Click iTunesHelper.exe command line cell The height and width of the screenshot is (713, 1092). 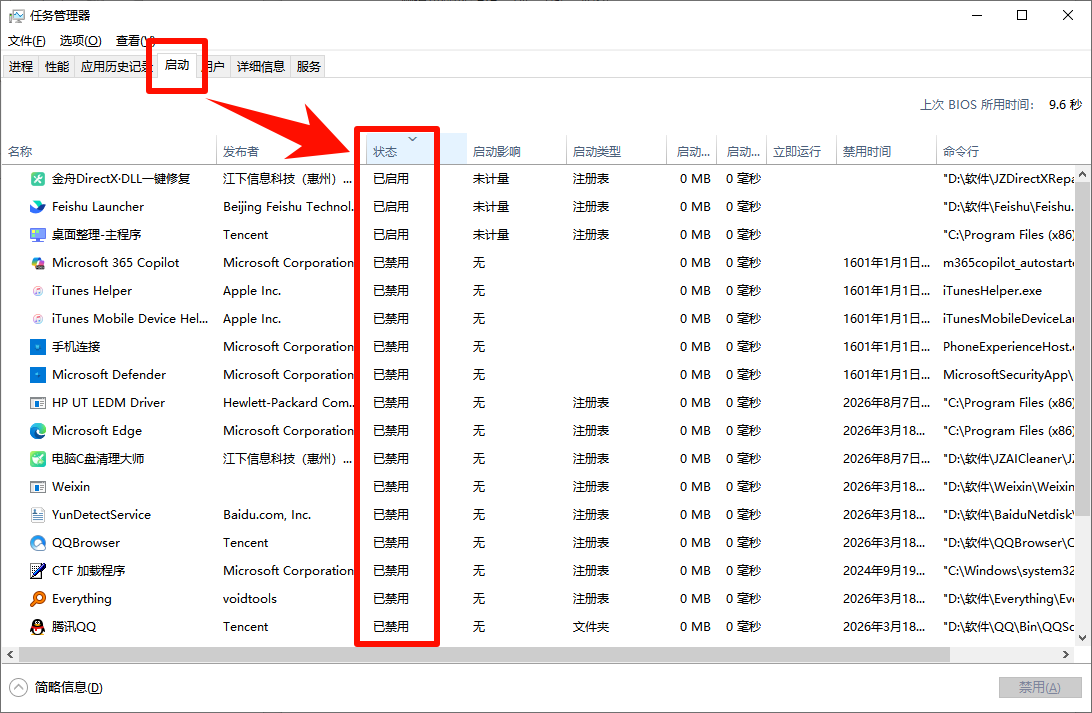pyautogui.click(x=992, y=291)
